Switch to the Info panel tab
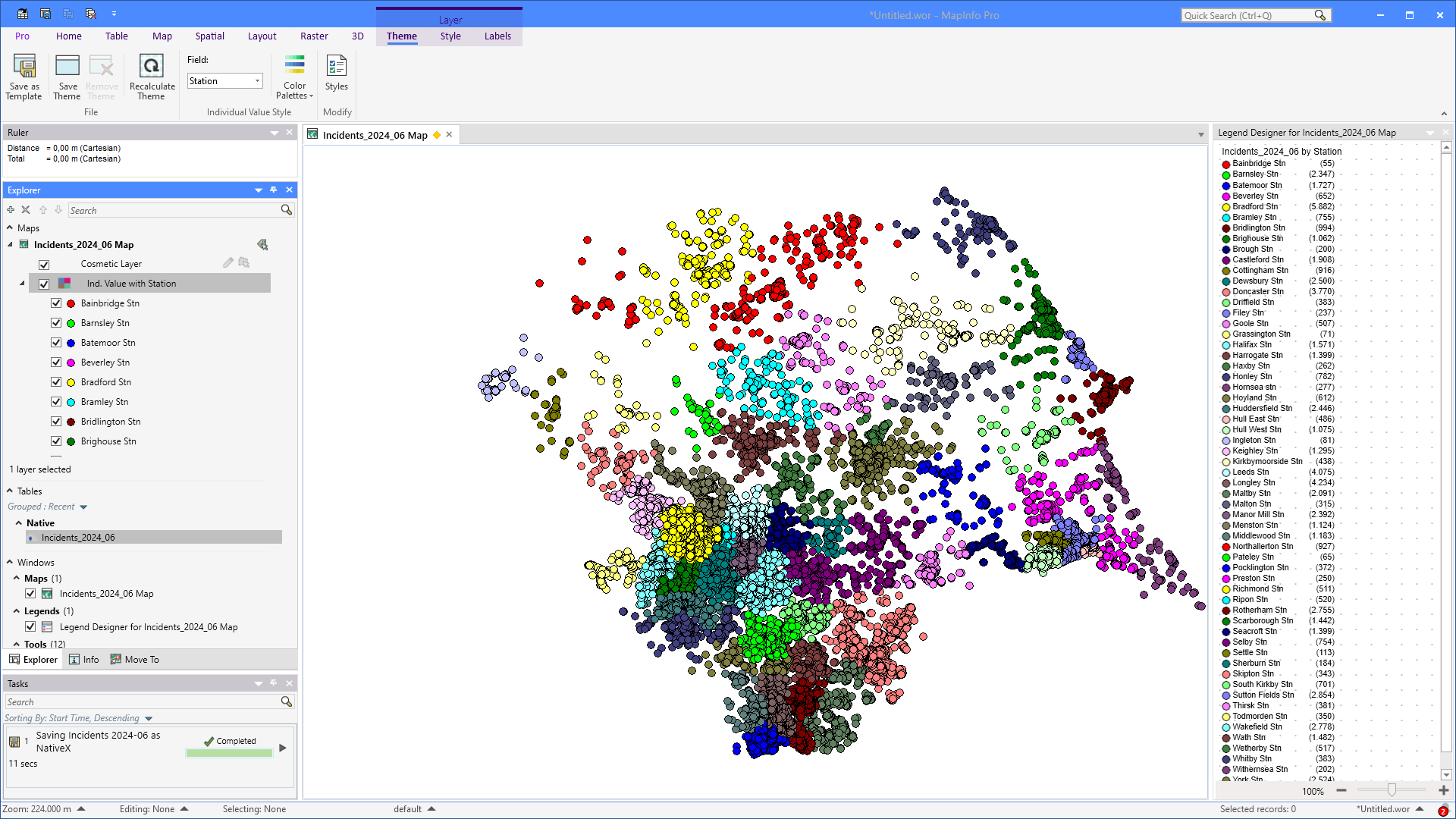 [x=84, y=660]
